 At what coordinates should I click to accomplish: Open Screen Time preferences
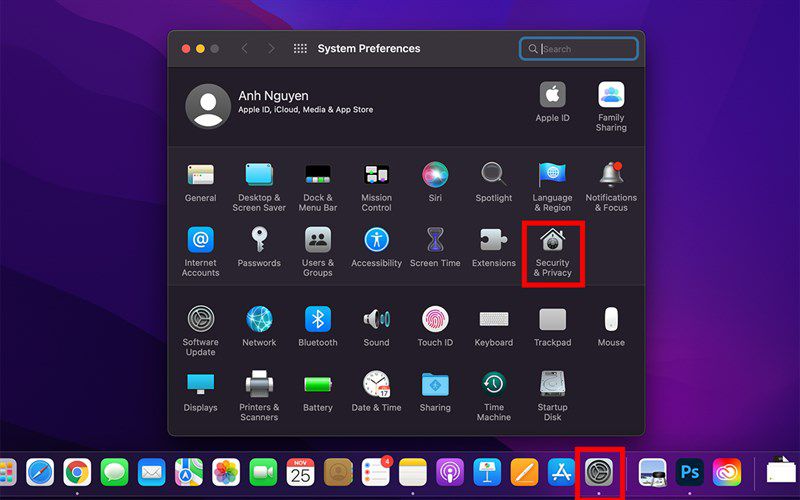coord(435,247)
